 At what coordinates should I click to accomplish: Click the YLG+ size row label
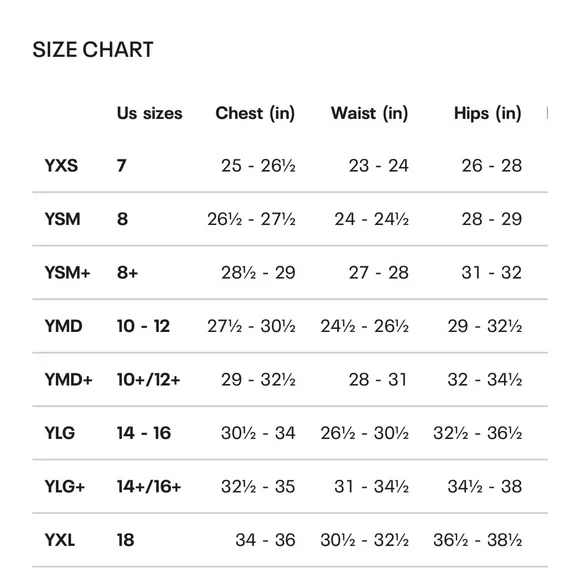click(65, 486)
